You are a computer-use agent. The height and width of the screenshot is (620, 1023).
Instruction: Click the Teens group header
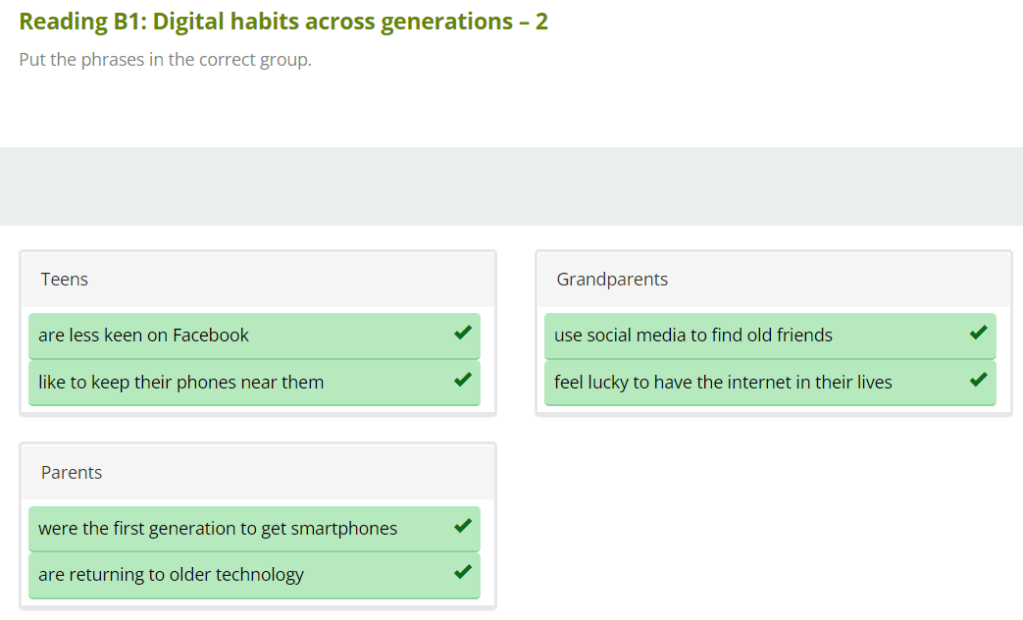click(x=65, y=279)
